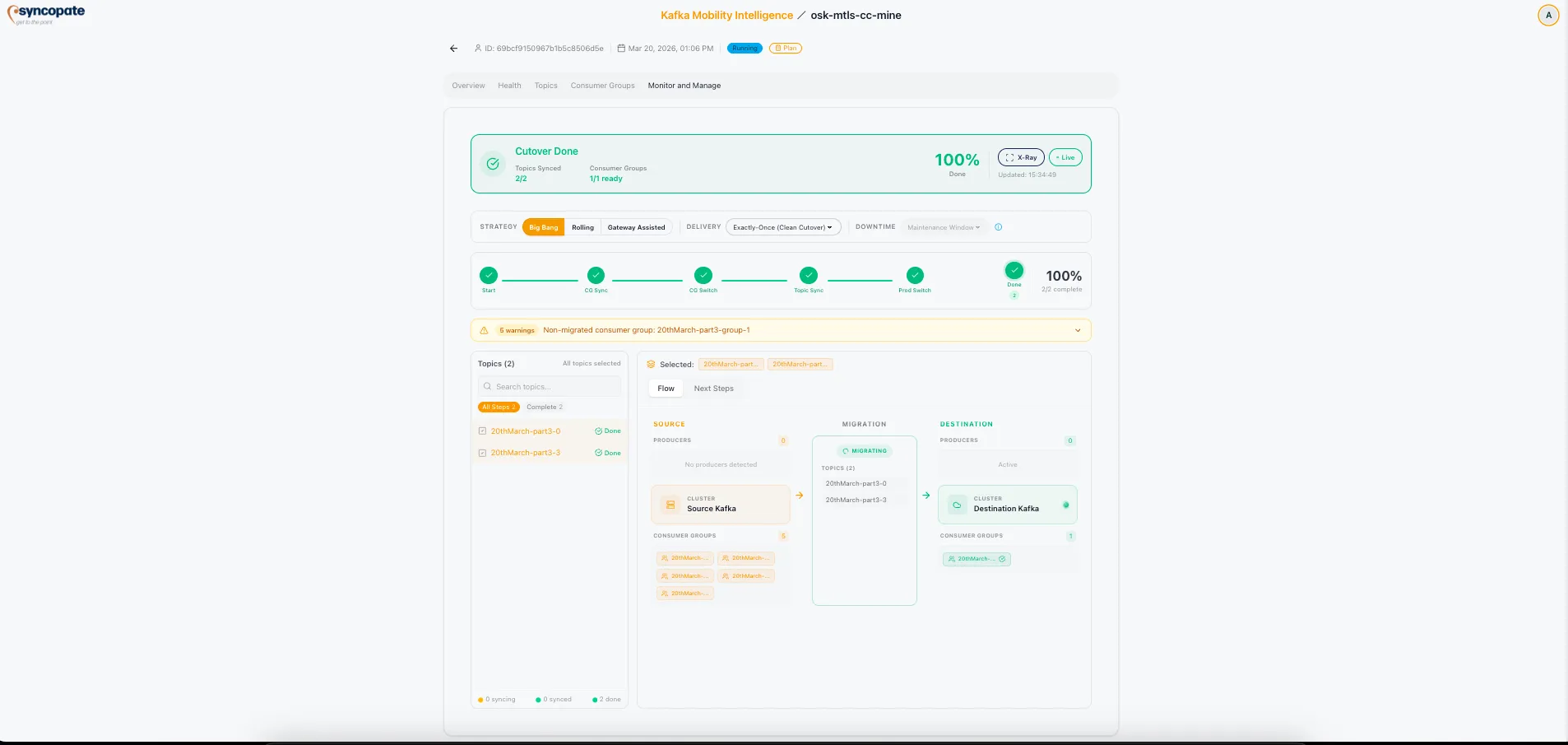Screen dimensions: 1568x745
Task: Click the Syncopate logo
Action: pos(47,14)
